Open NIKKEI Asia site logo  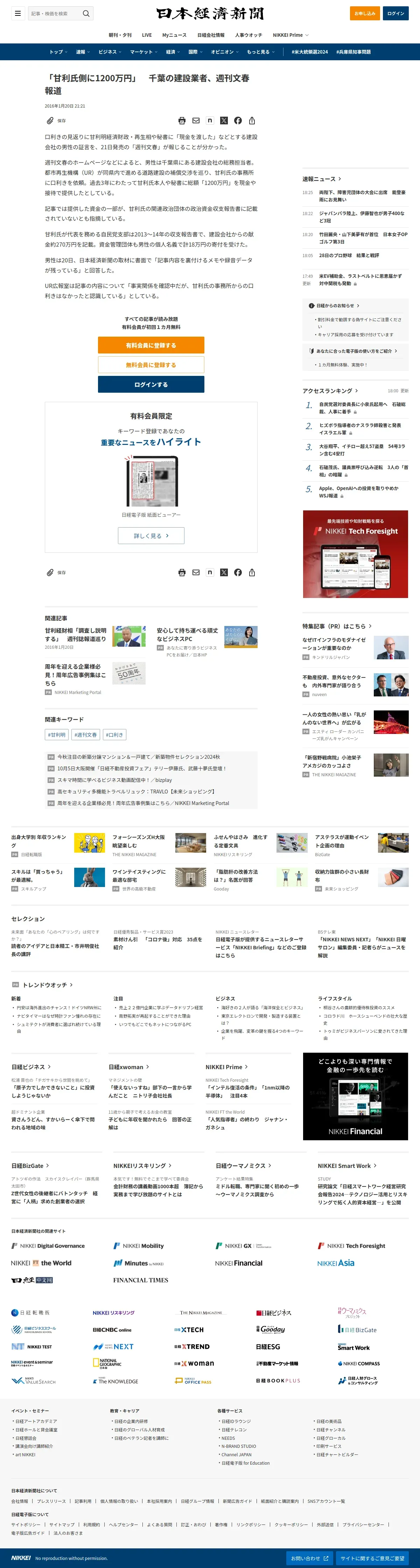point(336,1263)
